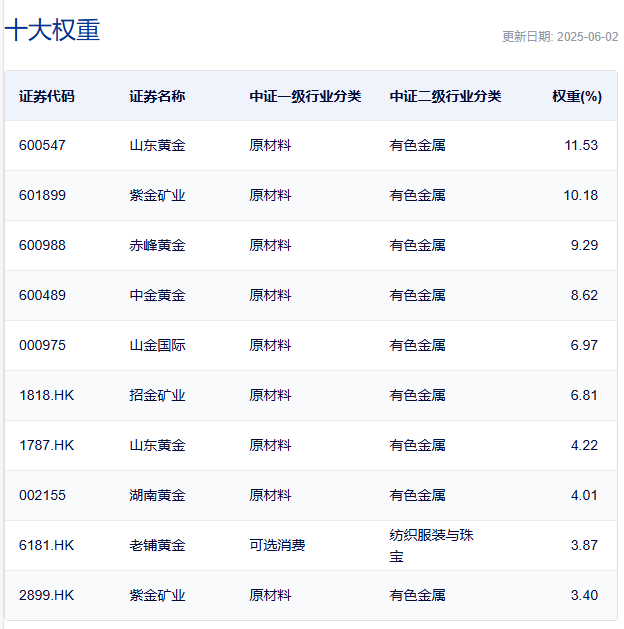Sort by the 权重(%) column header
624x629 pixels.
(576, 97)
